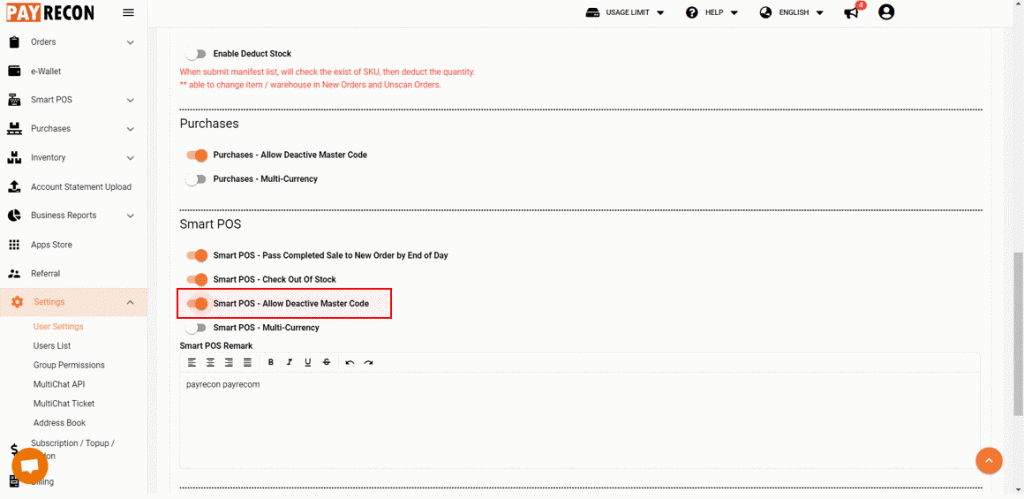This screenshot has width=1024, height=499.
Task: Apply italic formatting in remark editor
Action: [x=289, y=362]
